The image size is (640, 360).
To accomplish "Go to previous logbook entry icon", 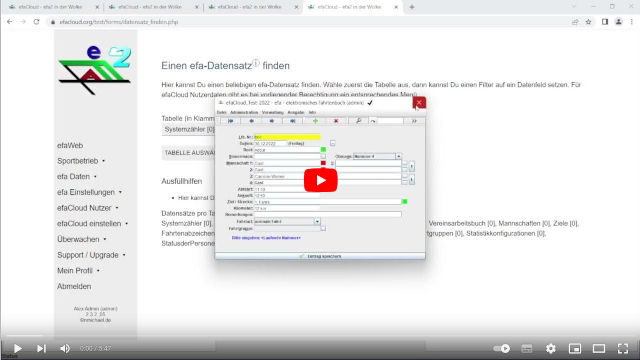I will click(251, 121).
